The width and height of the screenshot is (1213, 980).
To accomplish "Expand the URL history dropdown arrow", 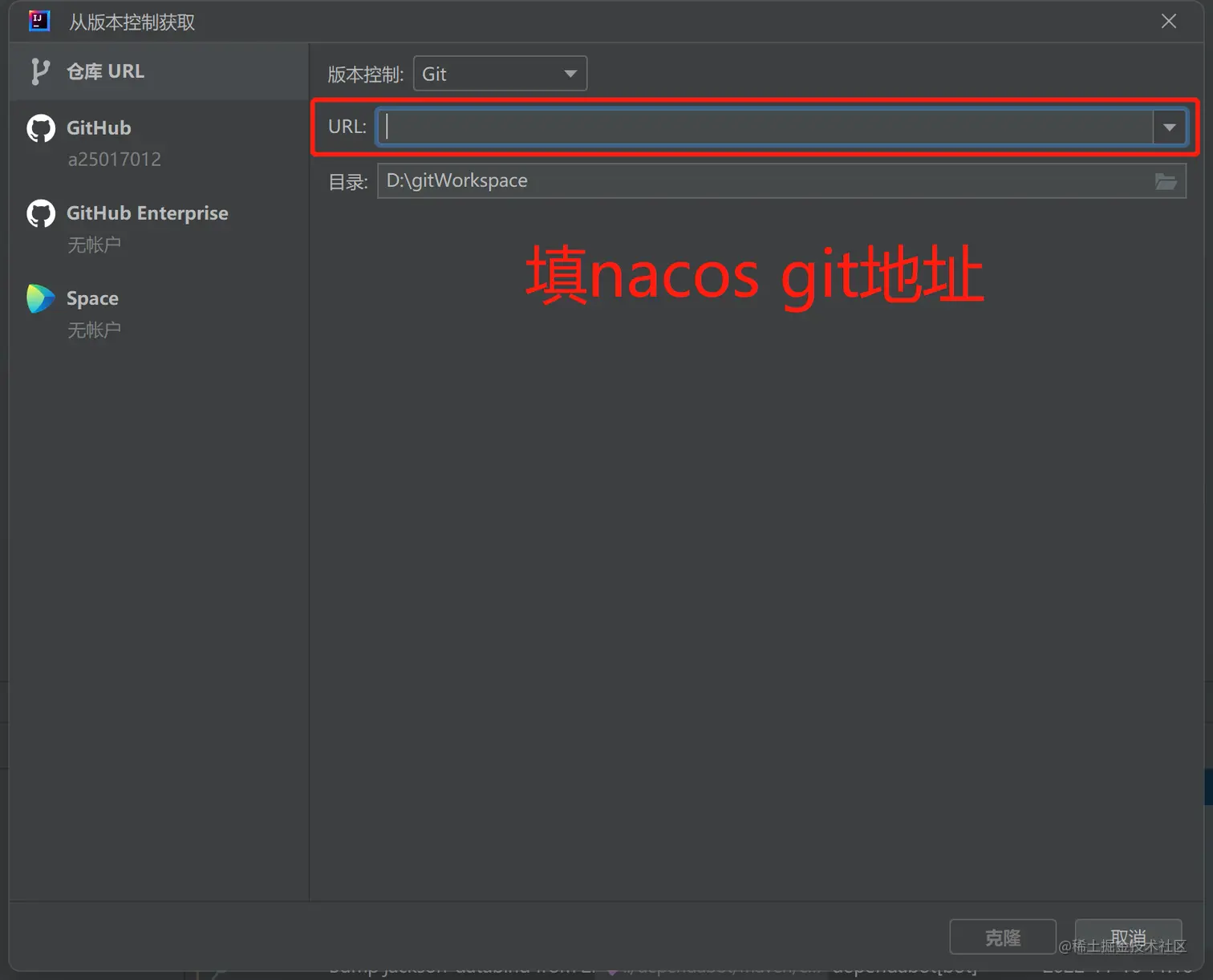I will click(1170, 127).
